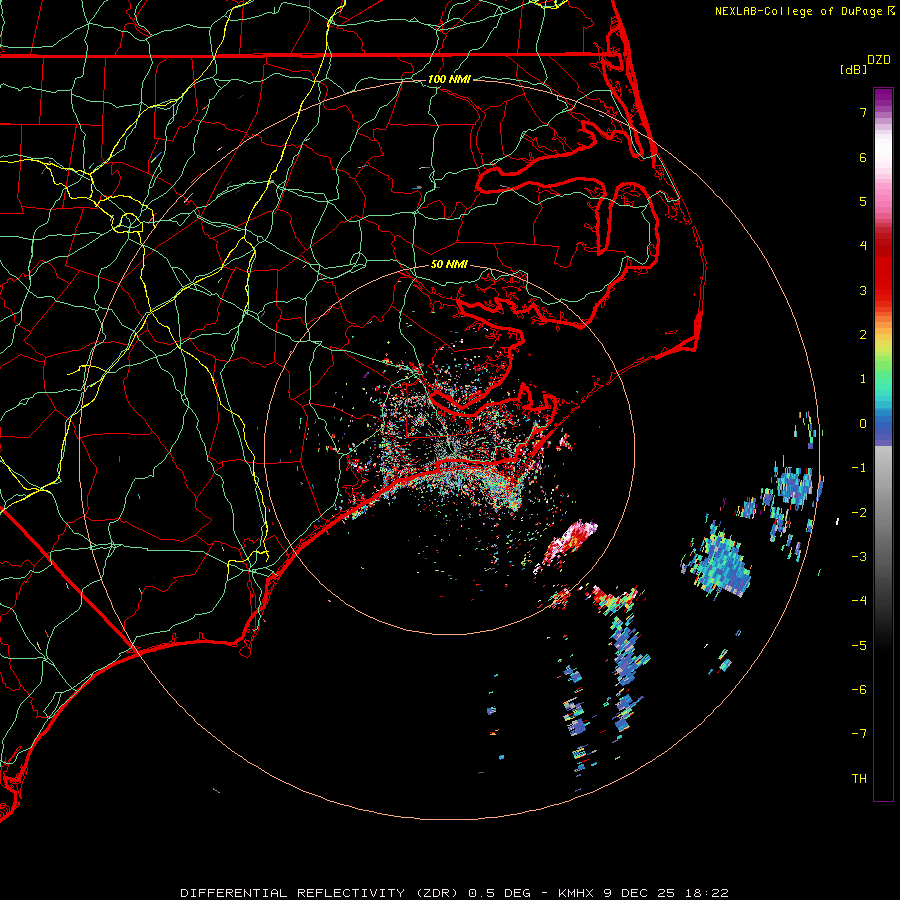Click the 100 NMI range ring label
Screen dimensions: 900x900
449,79
